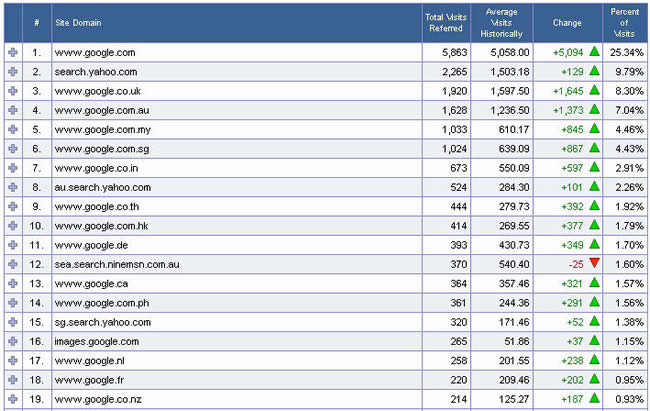The image size is (650, 411).
Task: Expand the search.yahoo.com row details
Action: click(x=12, y=71)
